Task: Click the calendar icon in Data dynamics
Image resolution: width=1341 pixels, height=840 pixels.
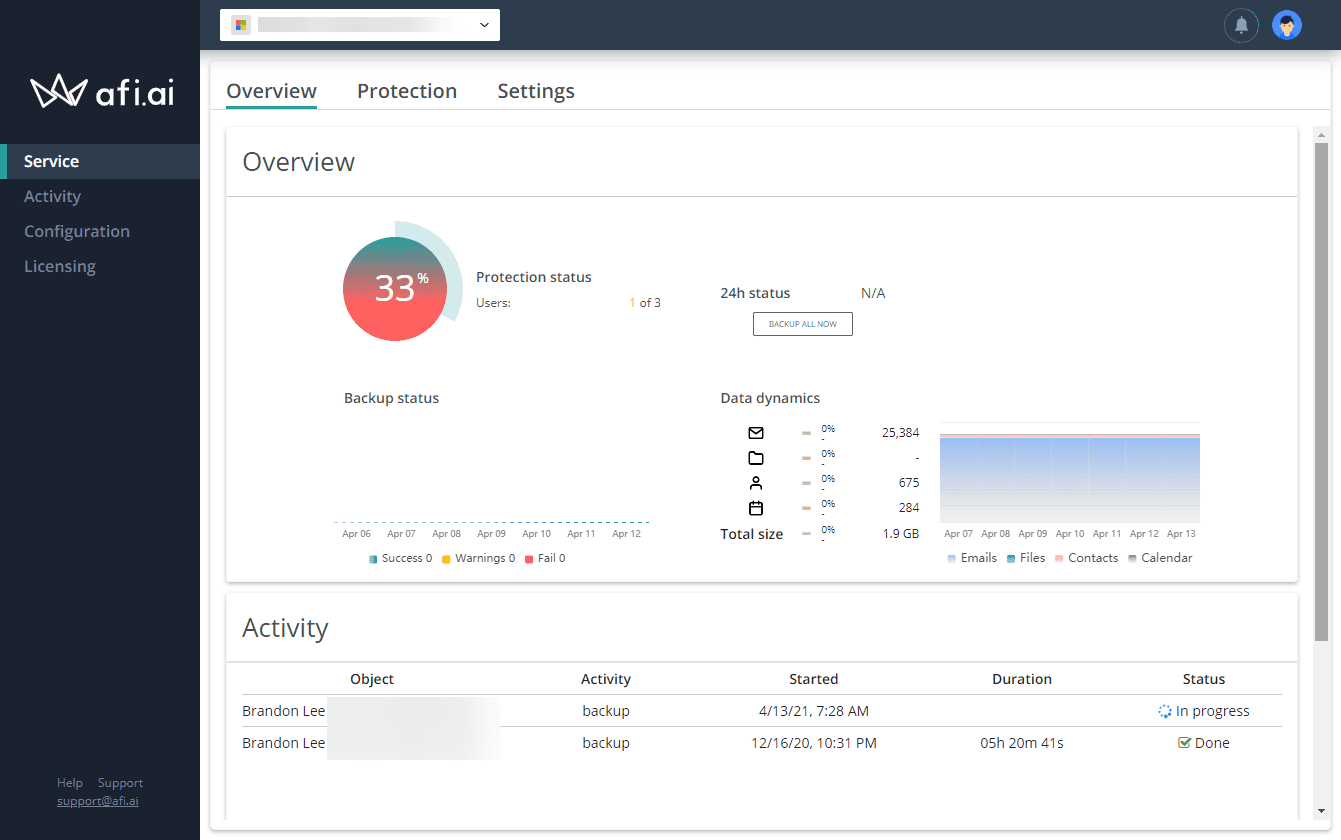Action: [x=756, y=507]
